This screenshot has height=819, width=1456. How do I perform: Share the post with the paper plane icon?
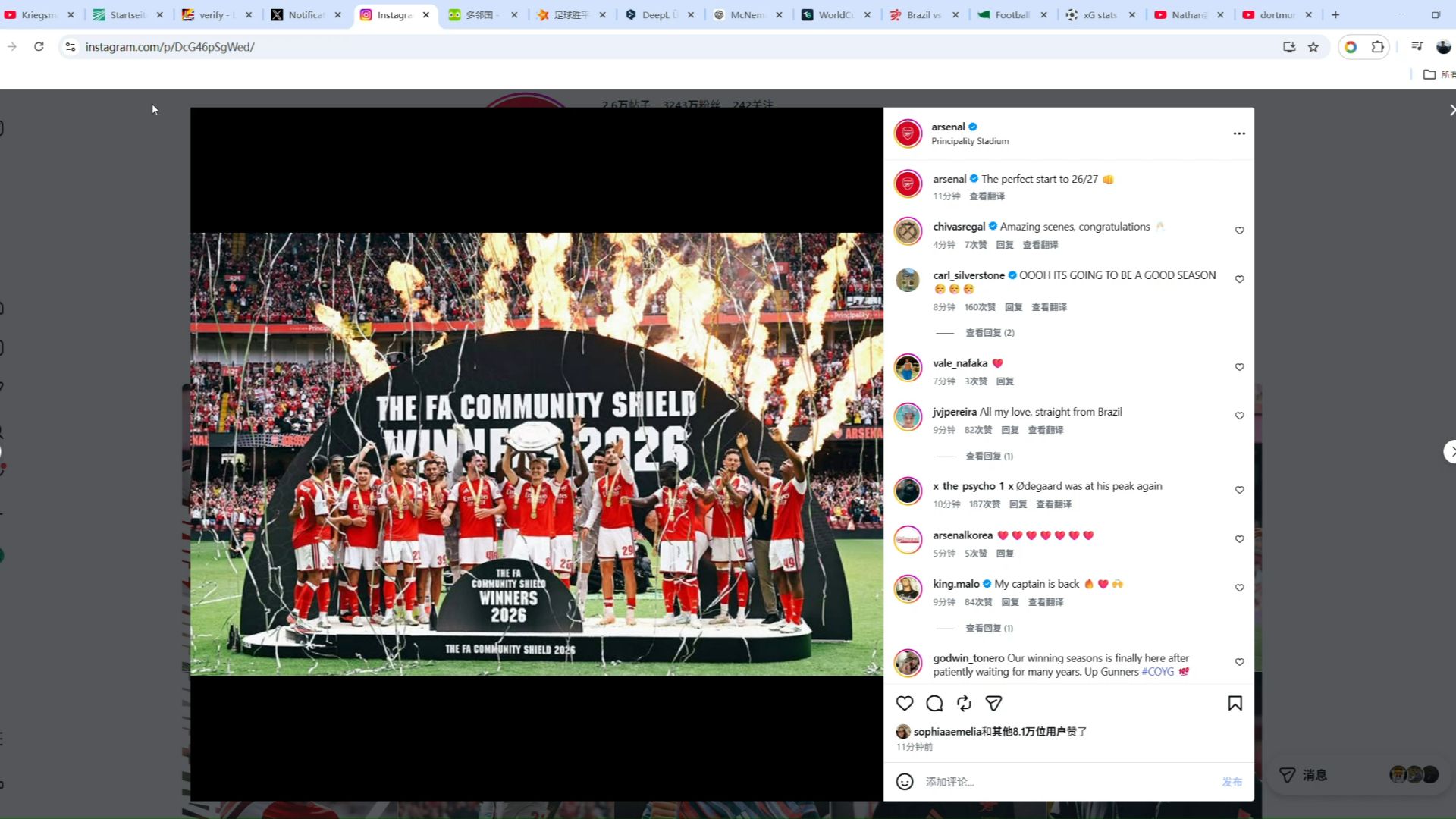click(993, 704)
